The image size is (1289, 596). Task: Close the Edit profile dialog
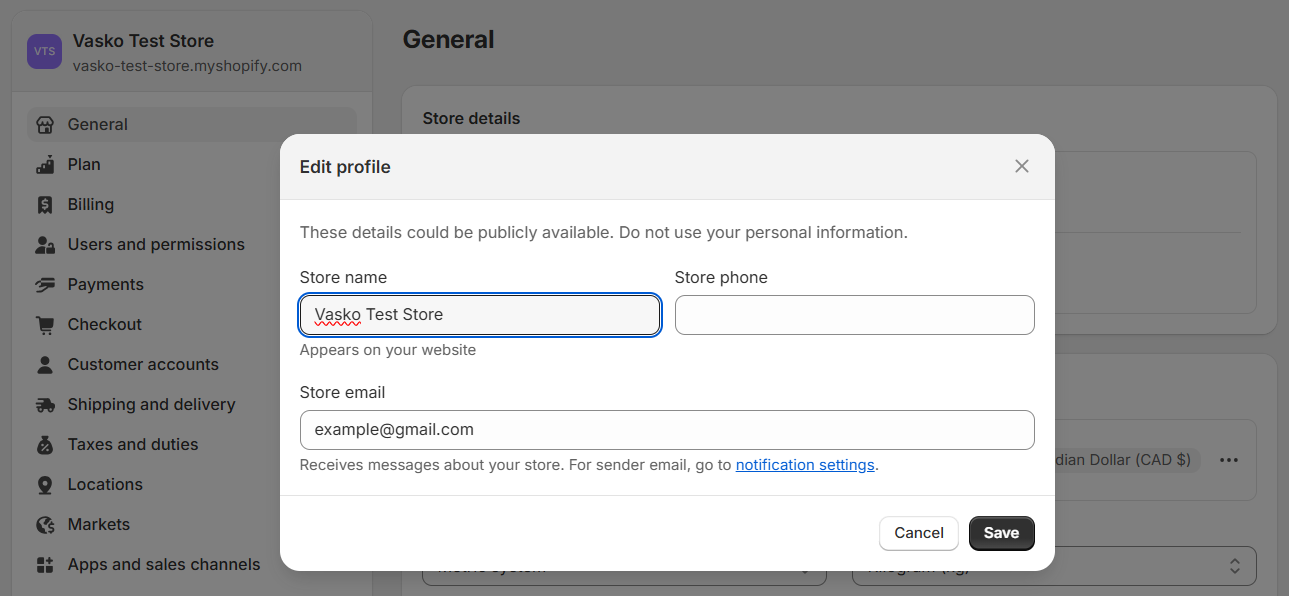[1021, 166]
